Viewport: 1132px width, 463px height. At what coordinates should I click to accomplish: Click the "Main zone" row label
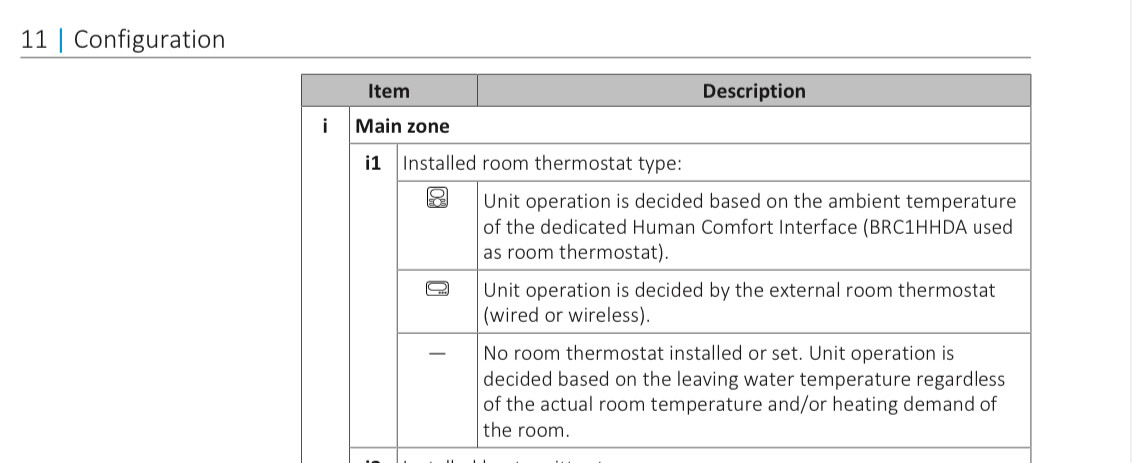pyautogui.click(x=402, y=126)
